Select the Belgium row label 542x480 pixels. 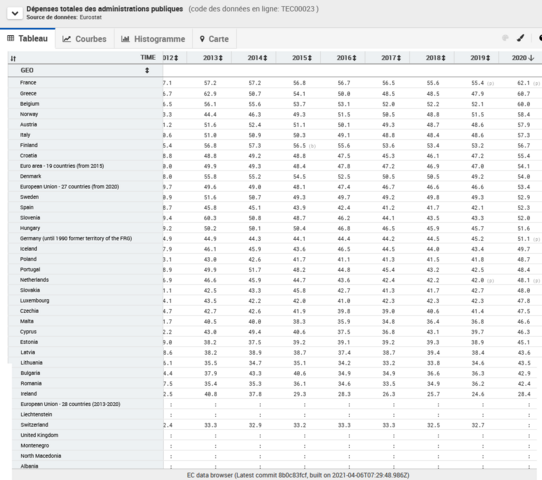[x=29, y=104]
